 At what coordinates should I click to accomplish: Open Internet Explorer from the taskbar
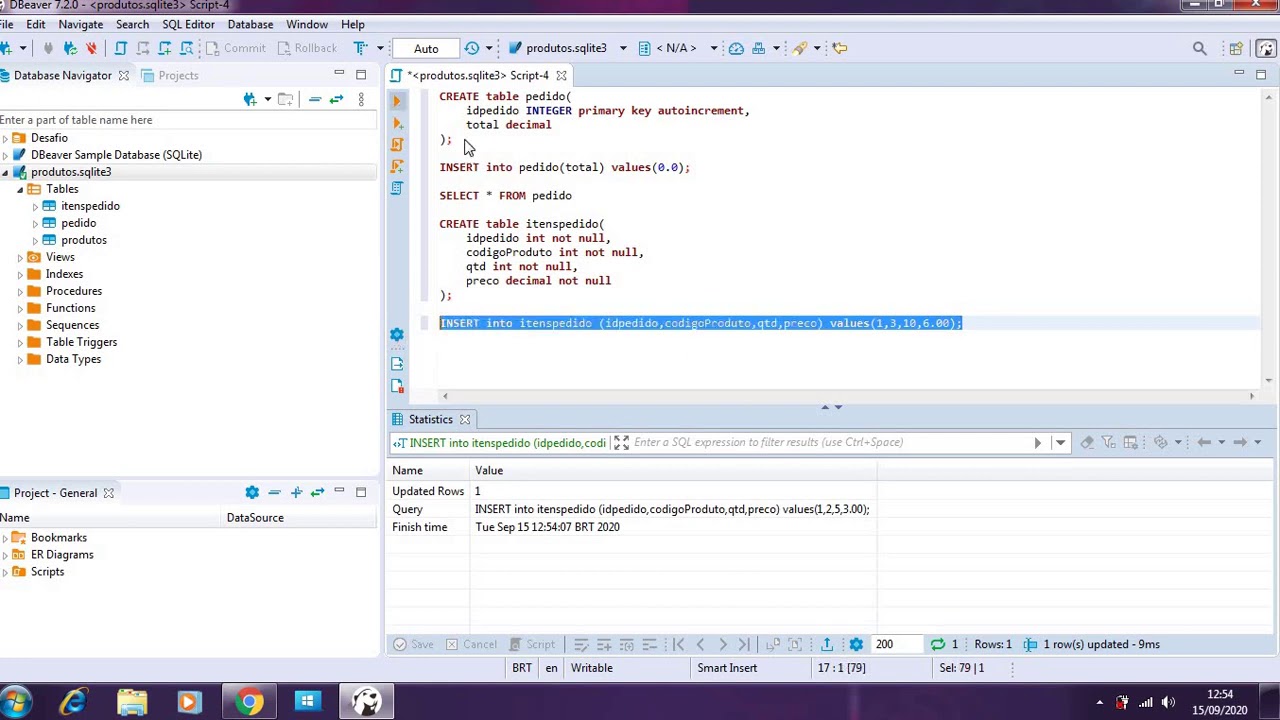pos(73,702)
